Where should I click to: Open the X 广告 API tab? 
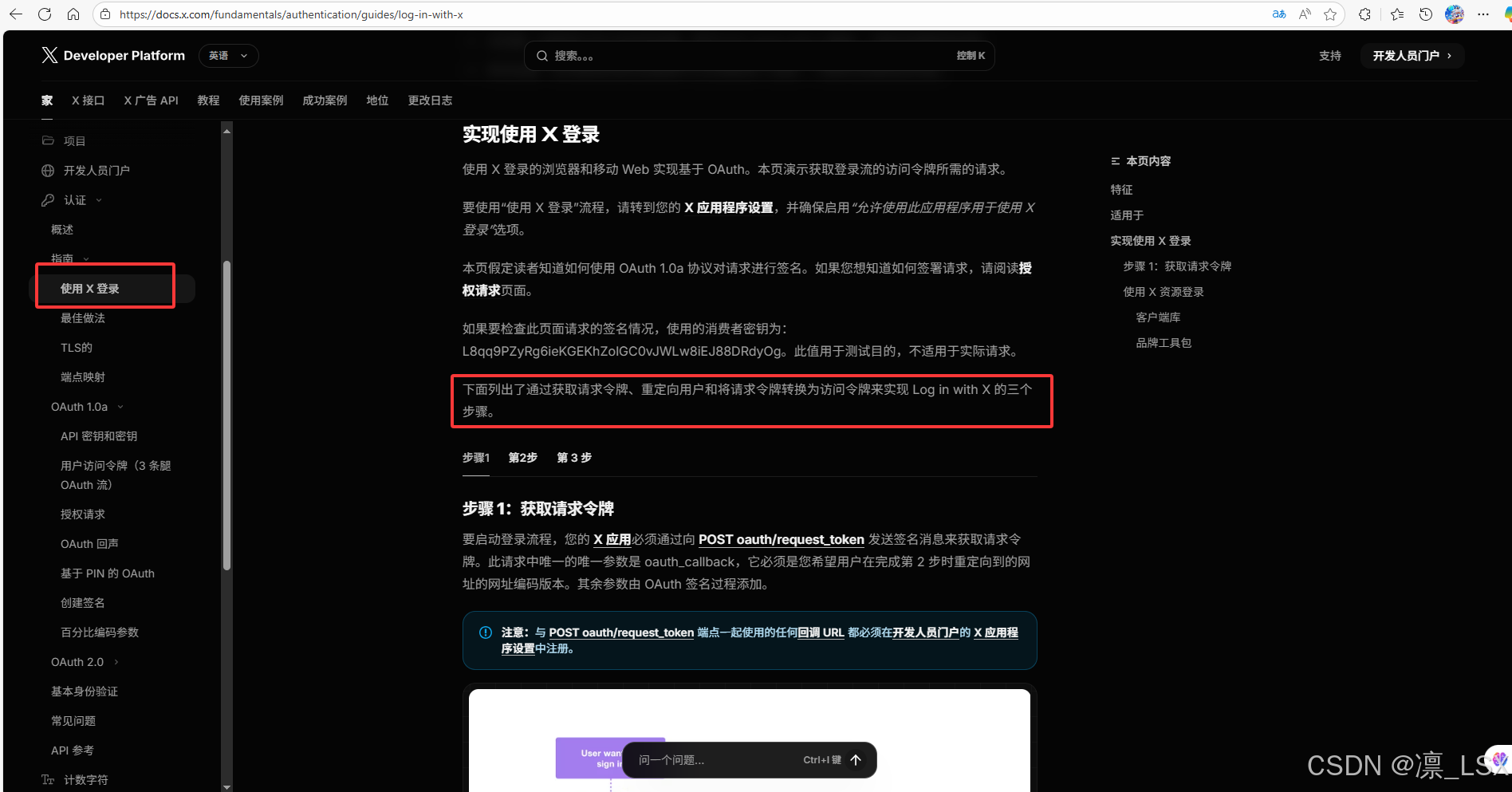click(151, 100)
